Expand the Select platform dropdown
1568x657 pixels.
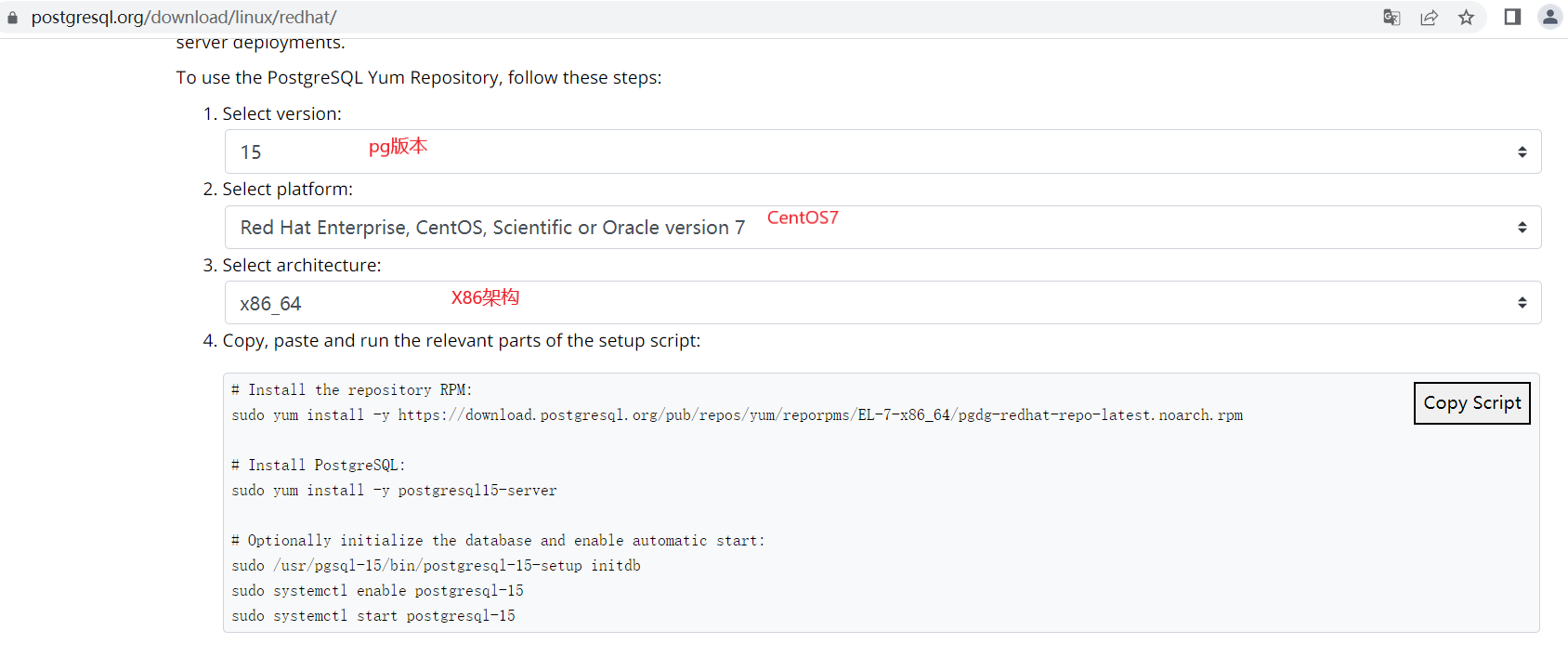coord(882,228)
